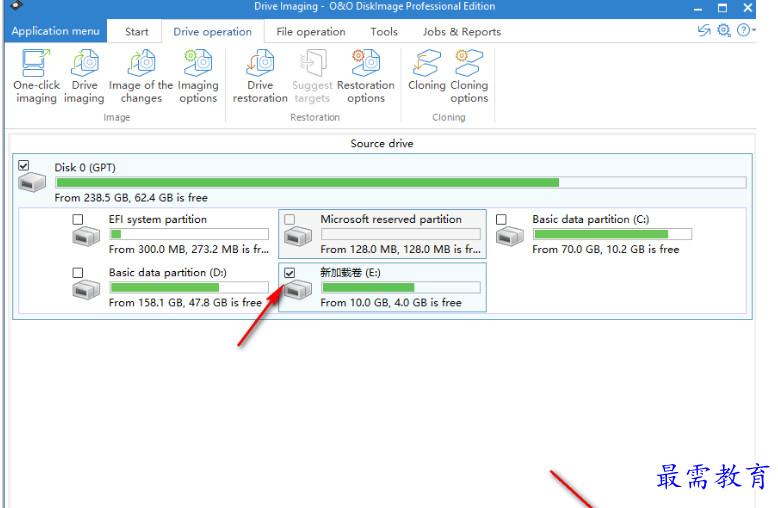Click Basic data partition (C:) drive icon
The height and width of the screenshot is (508, 778).
tap(510, 236)
